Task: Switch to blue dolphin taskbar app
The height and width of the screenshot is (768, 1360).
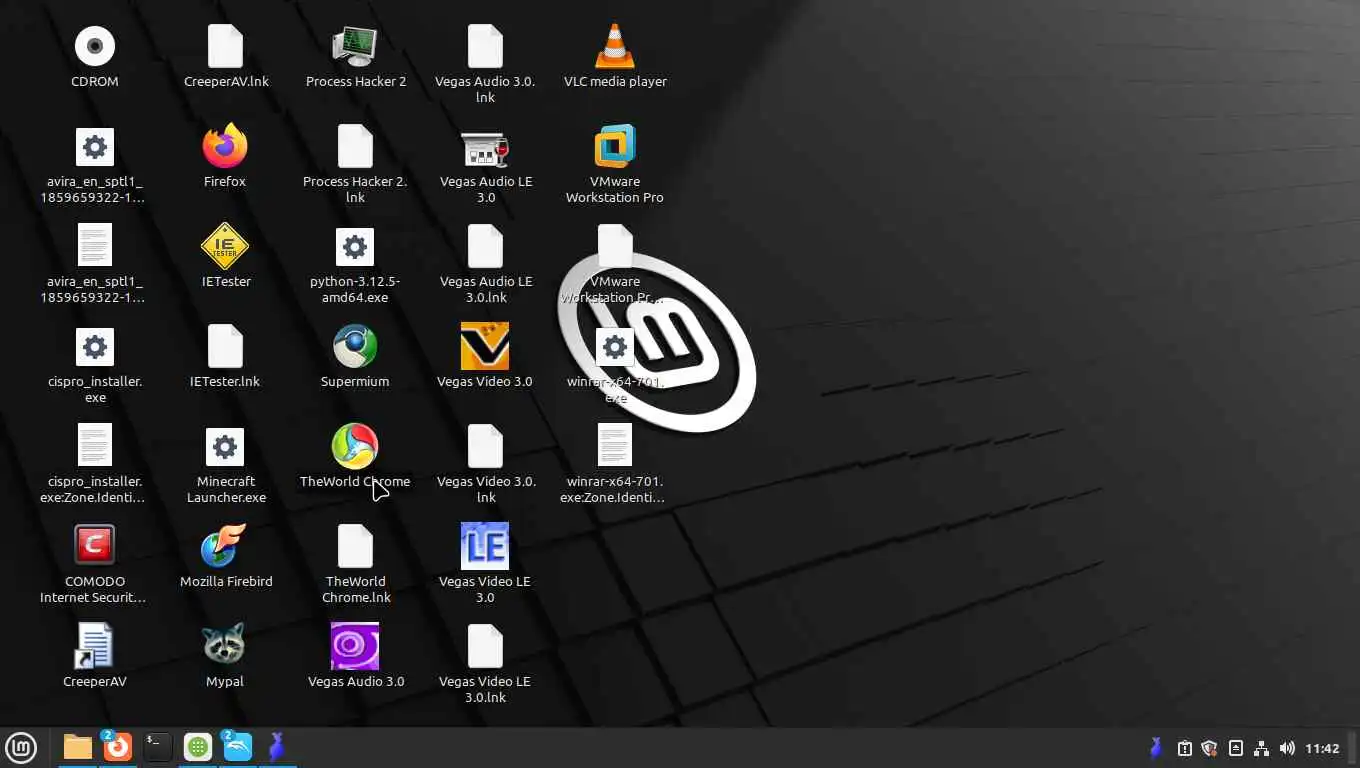Action: pyautogui.click(x=237, y=747)
